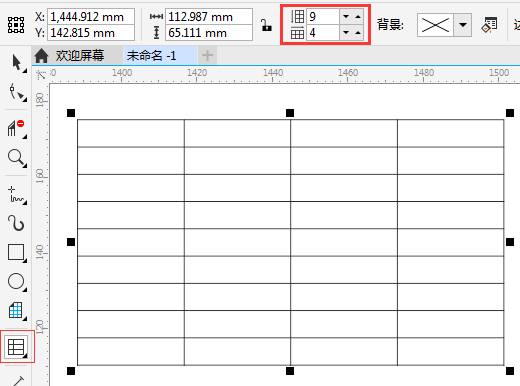This screenshot has height=386, width=520.
Task: Click the background no-fill swatch
Action: coord(435,25)
